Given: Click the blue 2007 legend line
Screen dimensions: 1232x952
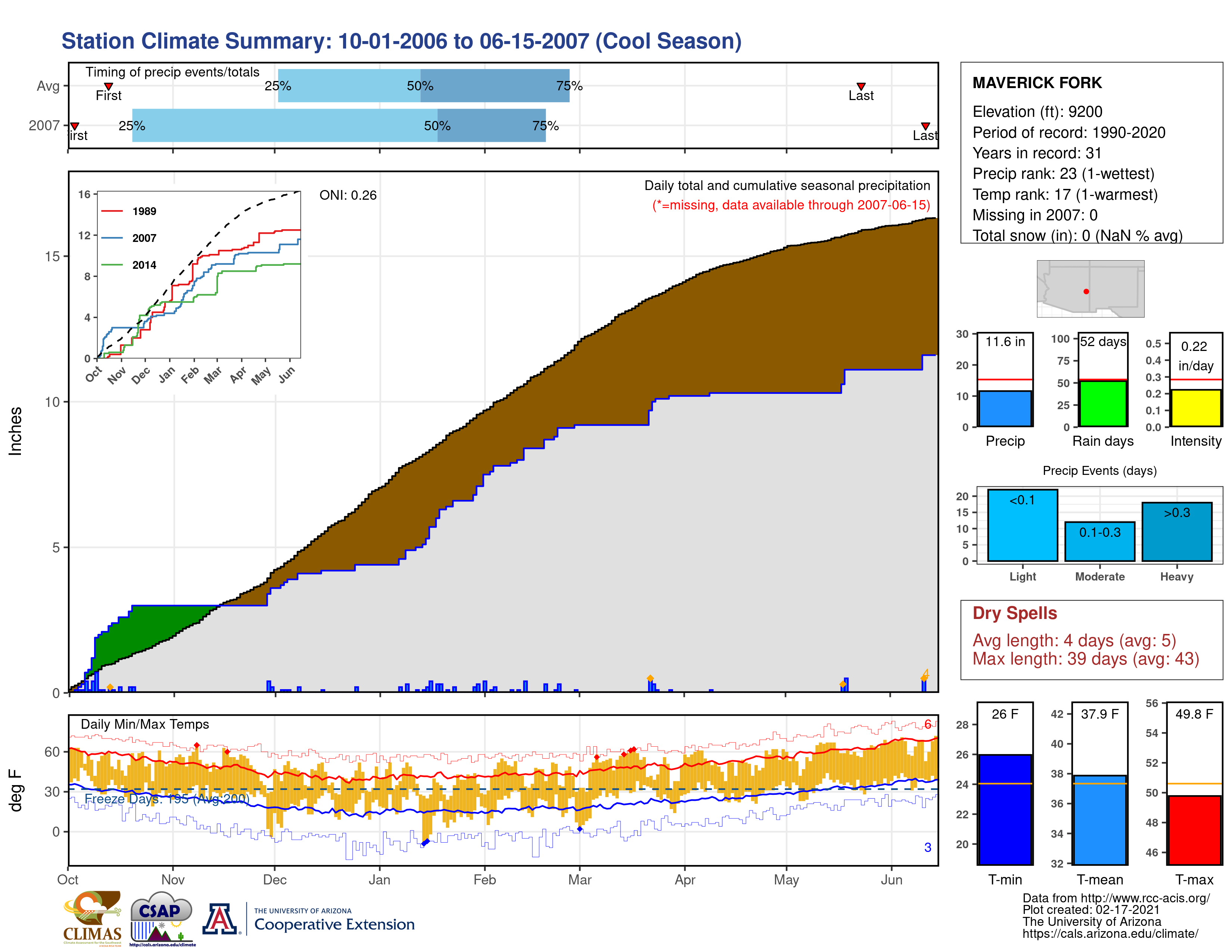Looking at the screenshot, I should click(112, 238).
